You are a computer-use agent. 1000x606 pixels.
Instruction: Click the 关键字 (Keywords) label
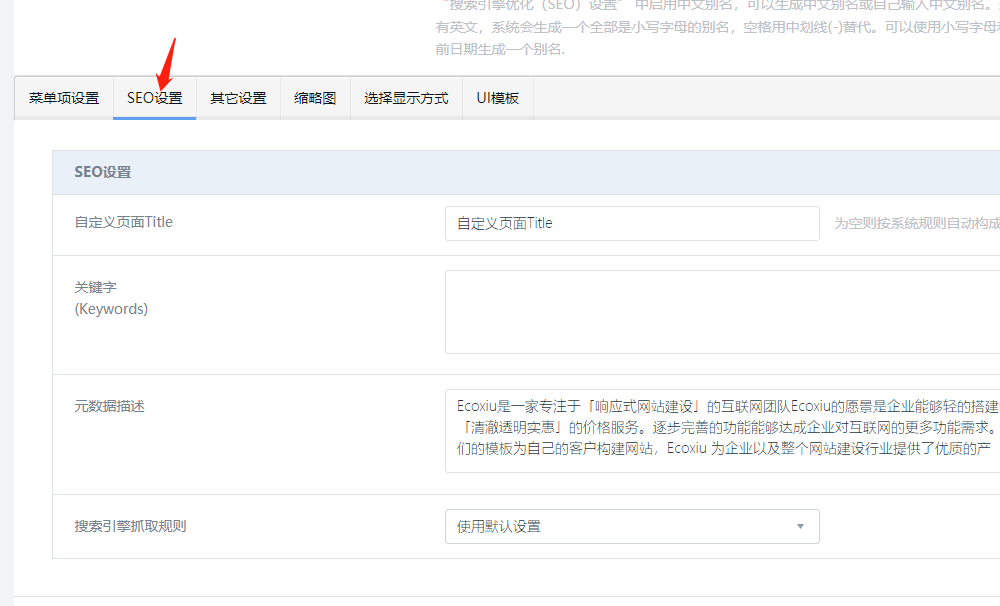click(110, 298)
